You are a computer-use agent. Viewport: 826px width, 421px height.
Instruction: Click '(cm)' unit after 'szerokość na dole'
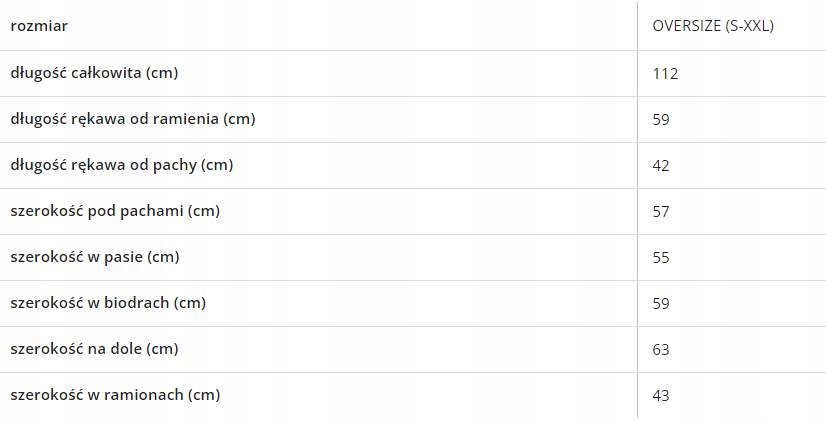[162, 349]
